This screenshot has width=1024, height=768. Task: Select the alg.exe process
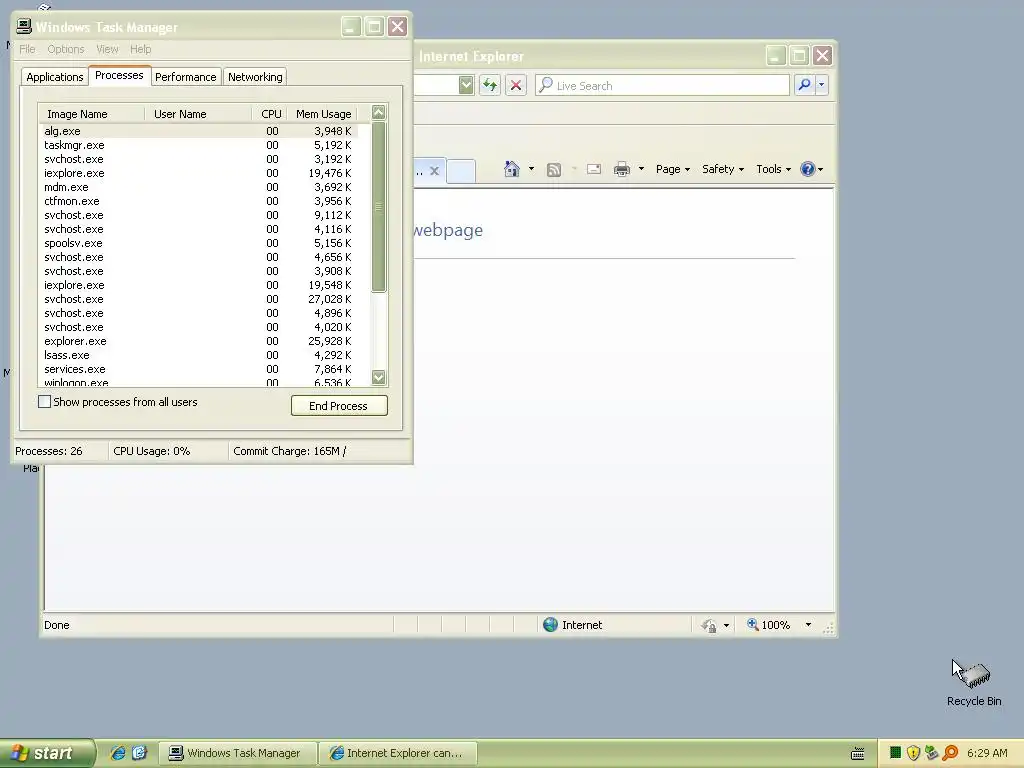tap(198, 131)
